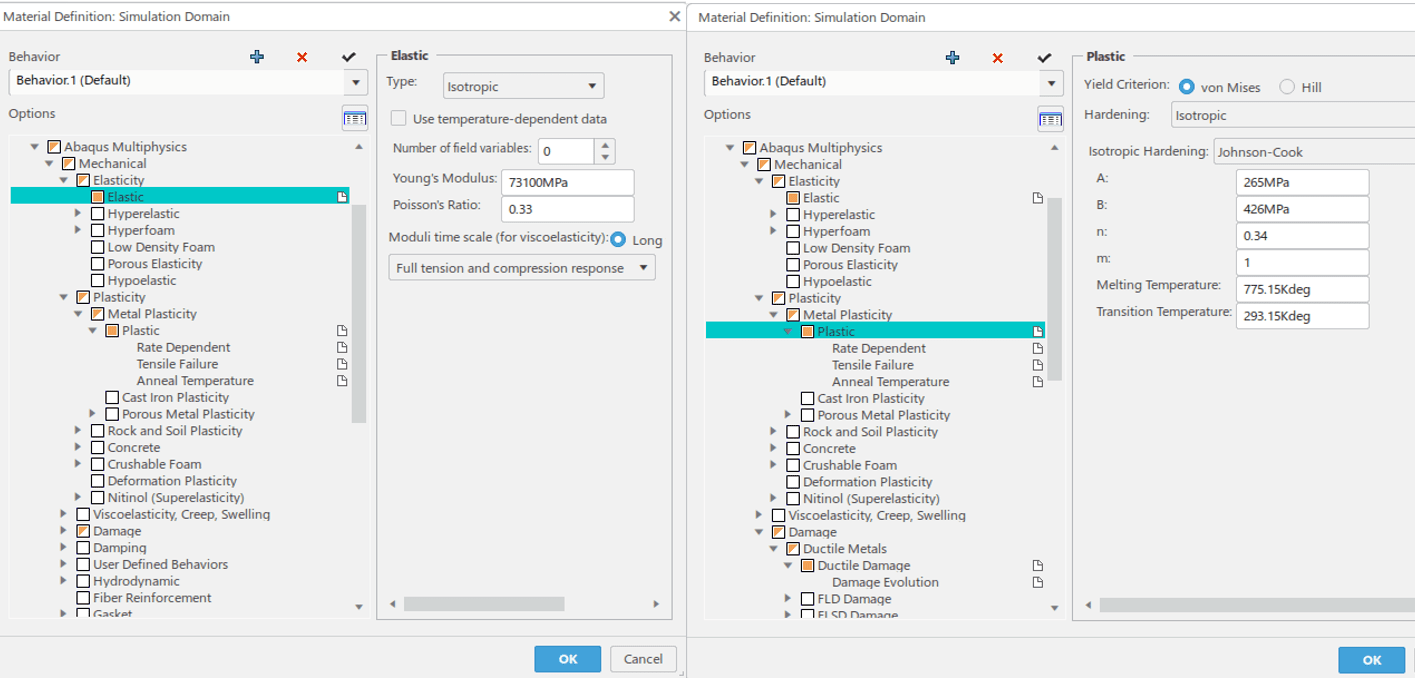Check Cast Iron Plasticity in right window
Screen dimensions: 1415x683
(808, 398)
